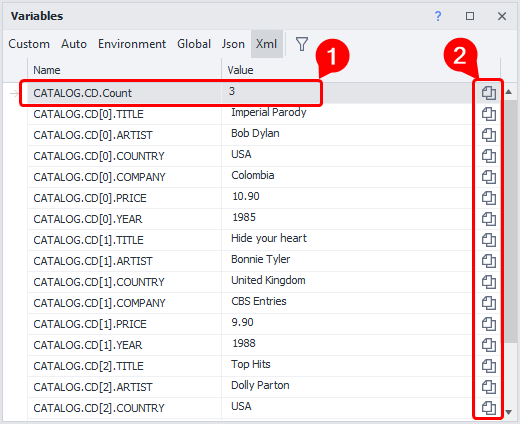
Task: Copy the CATALOG.CD[0].TITLE variable
Action: pyautogui.click(x=489, y=114)
